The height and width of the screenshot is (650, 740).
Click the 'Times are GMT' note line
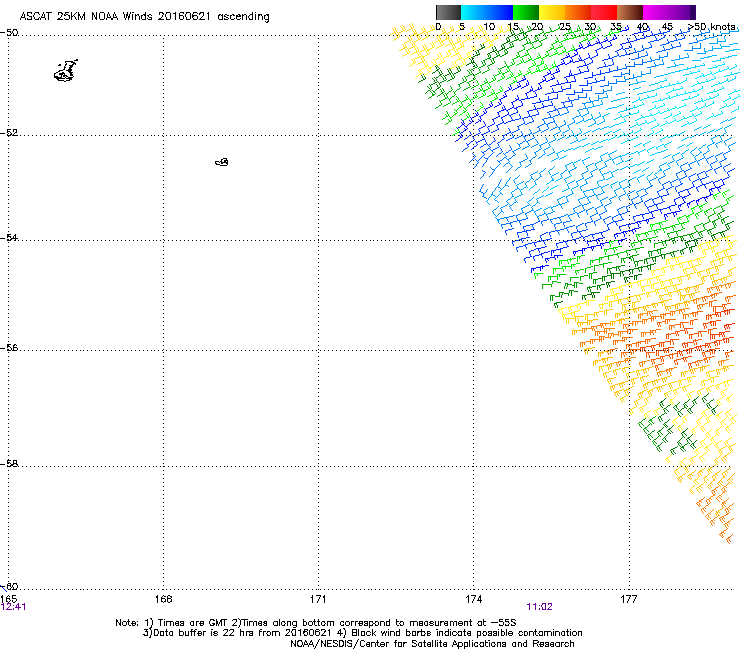click(316, 623)
